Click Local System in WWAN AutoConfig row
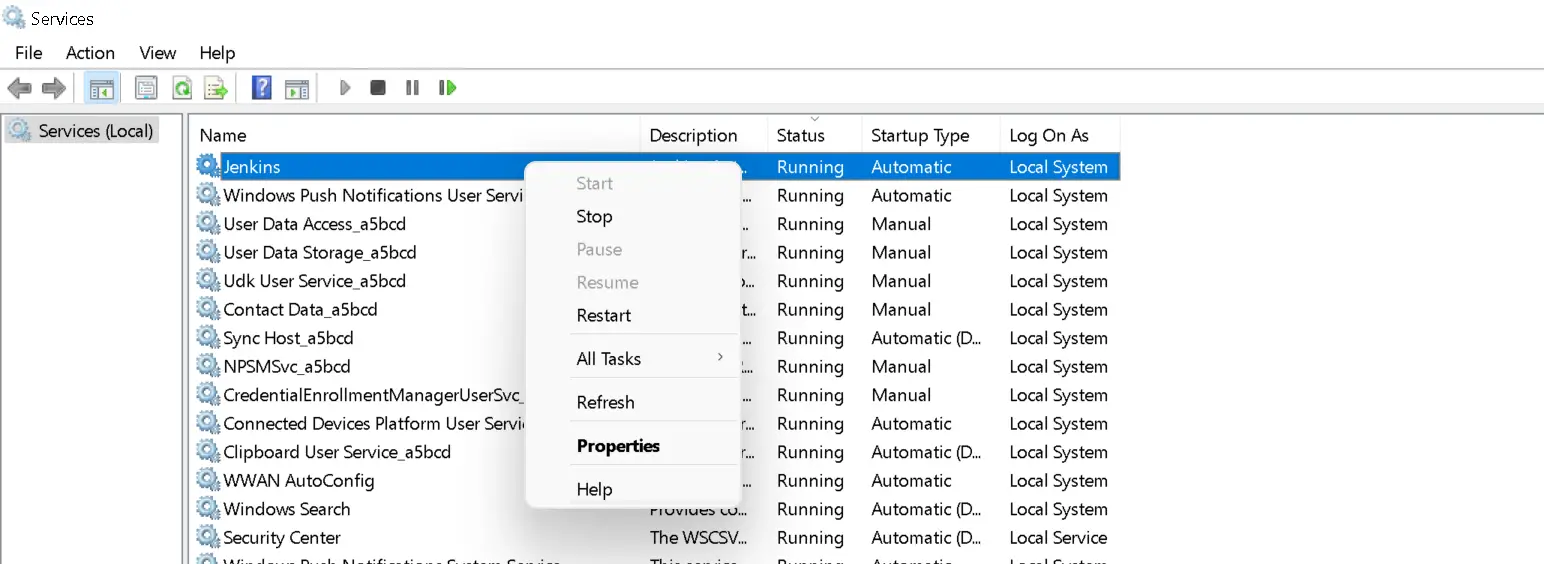This screenshot has height=564, width=1544. point(1058,480)
